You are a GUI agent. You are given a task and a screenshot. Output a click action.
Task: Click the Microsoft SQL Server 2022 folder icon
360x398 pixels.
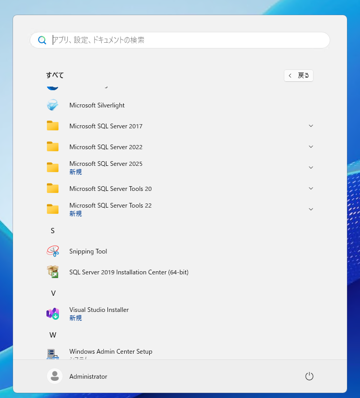(52, 147)
